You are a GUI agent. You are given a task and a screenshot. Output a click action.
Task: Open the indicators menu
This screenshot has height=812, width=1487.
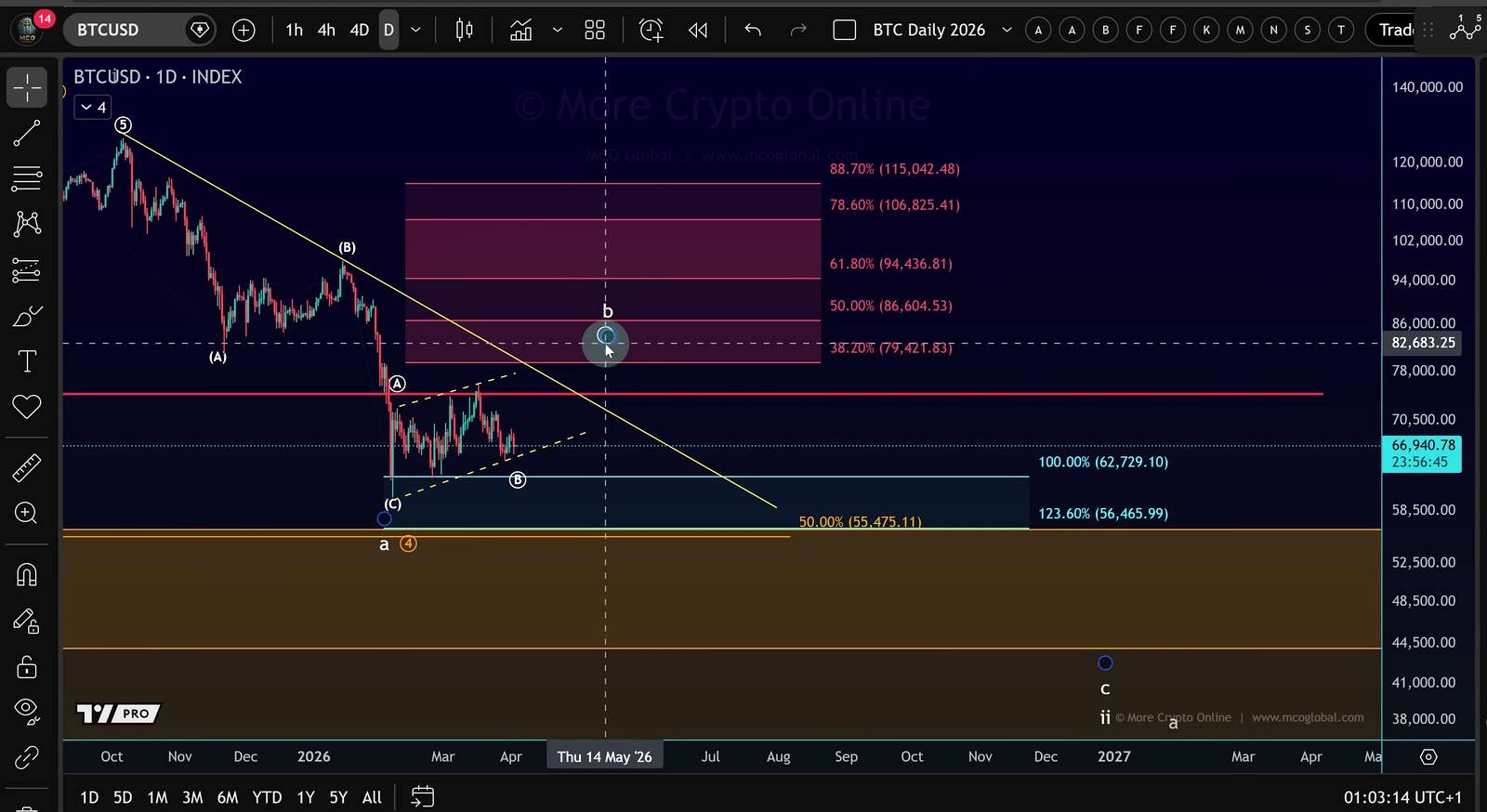[x=521, y=30]
